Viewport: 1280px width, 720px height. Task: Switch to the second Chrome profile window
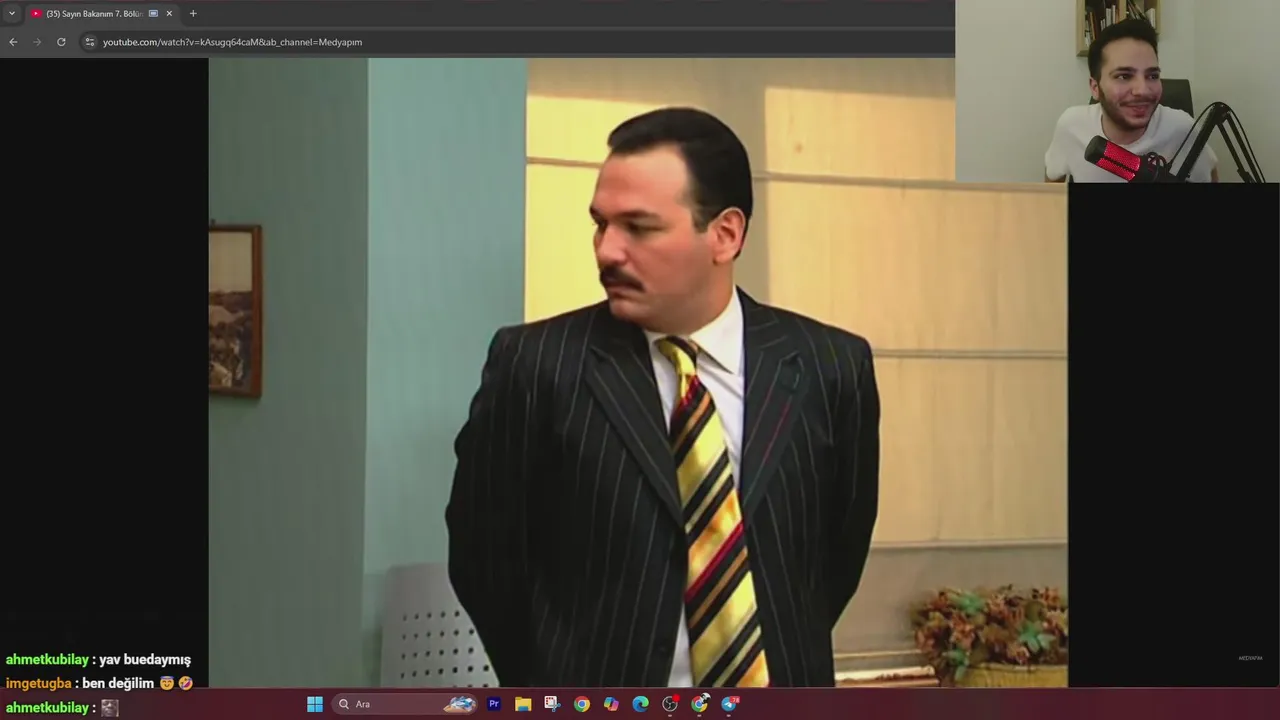(700, 704)
